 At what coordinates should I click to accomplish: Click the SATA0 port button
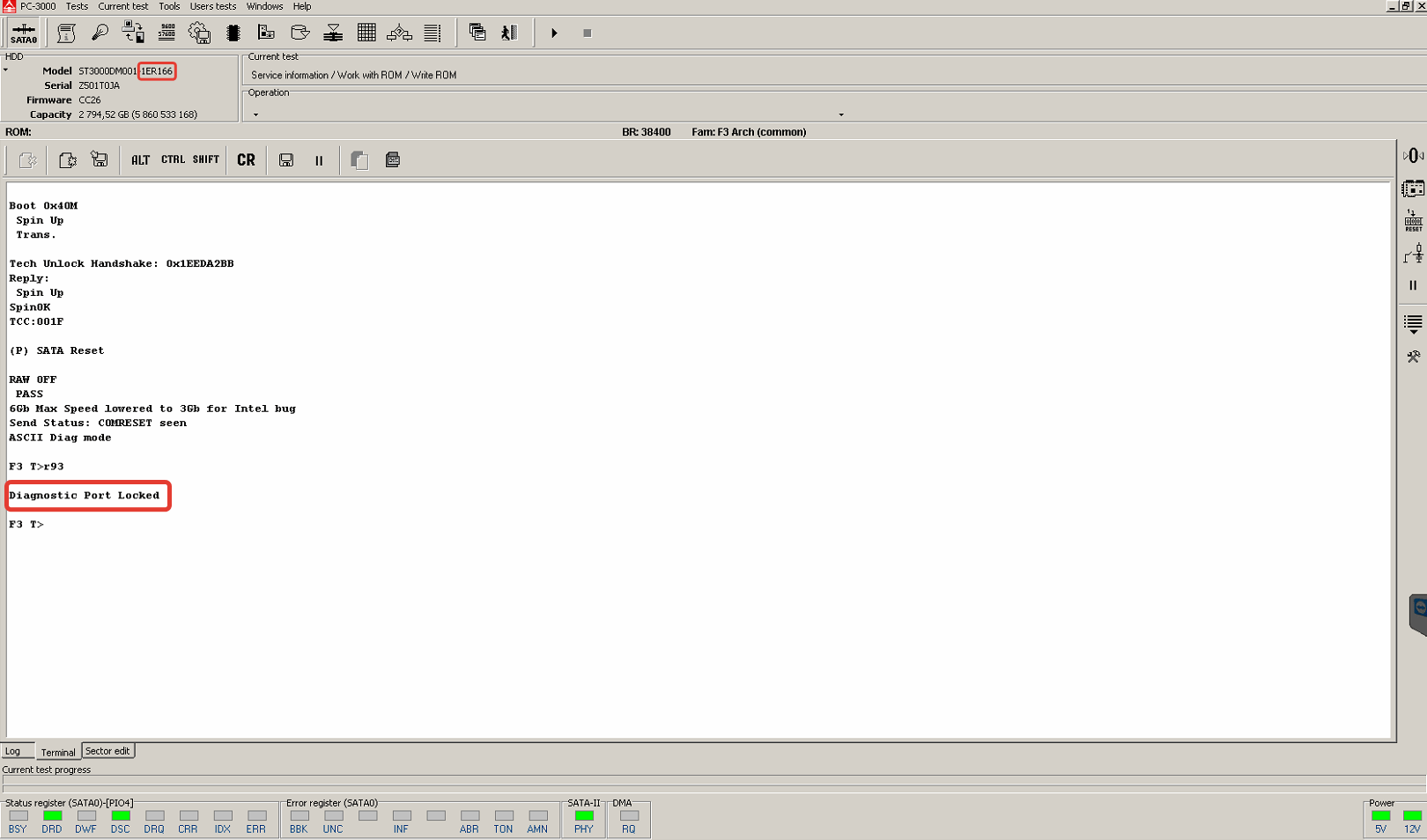click(x=24, y=33)
